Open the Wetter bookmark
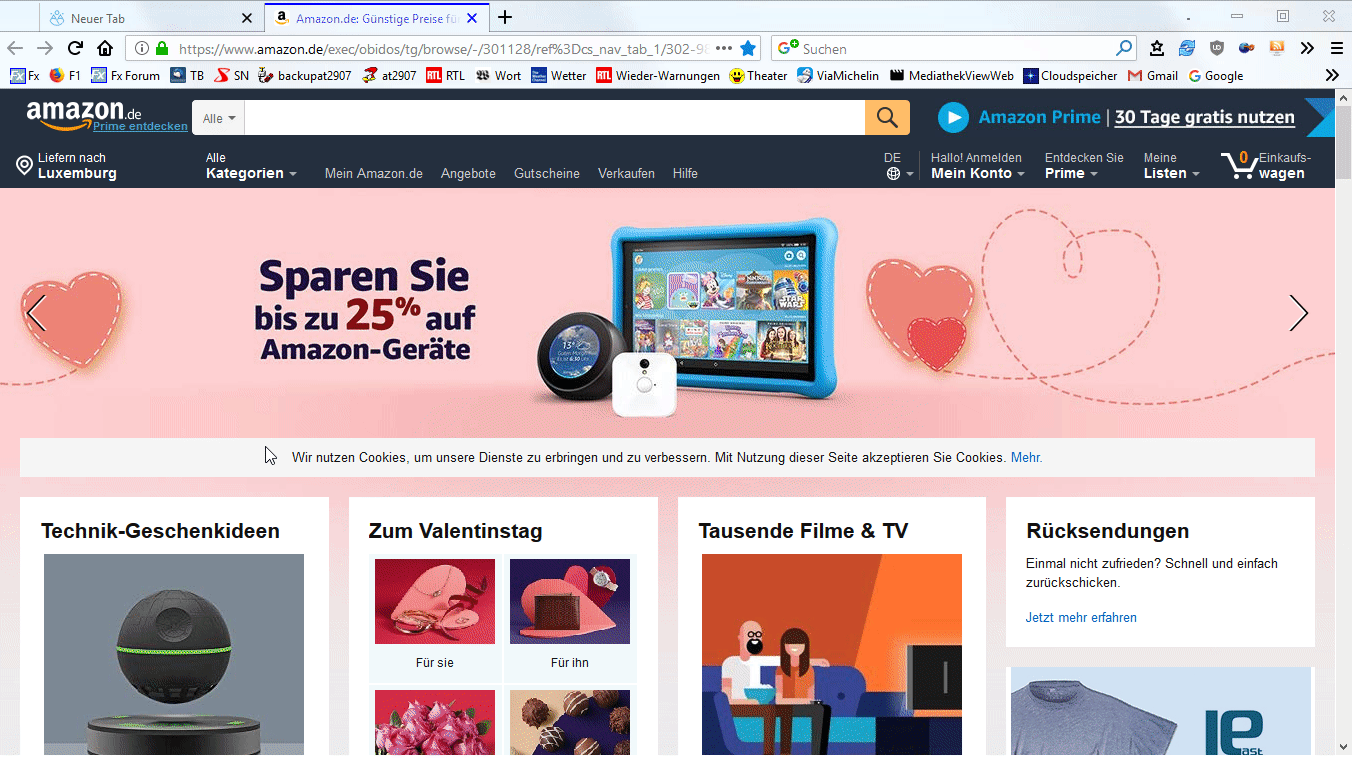Image resolution: width=1352 pixels, height=774 pixels. point(558,75)
